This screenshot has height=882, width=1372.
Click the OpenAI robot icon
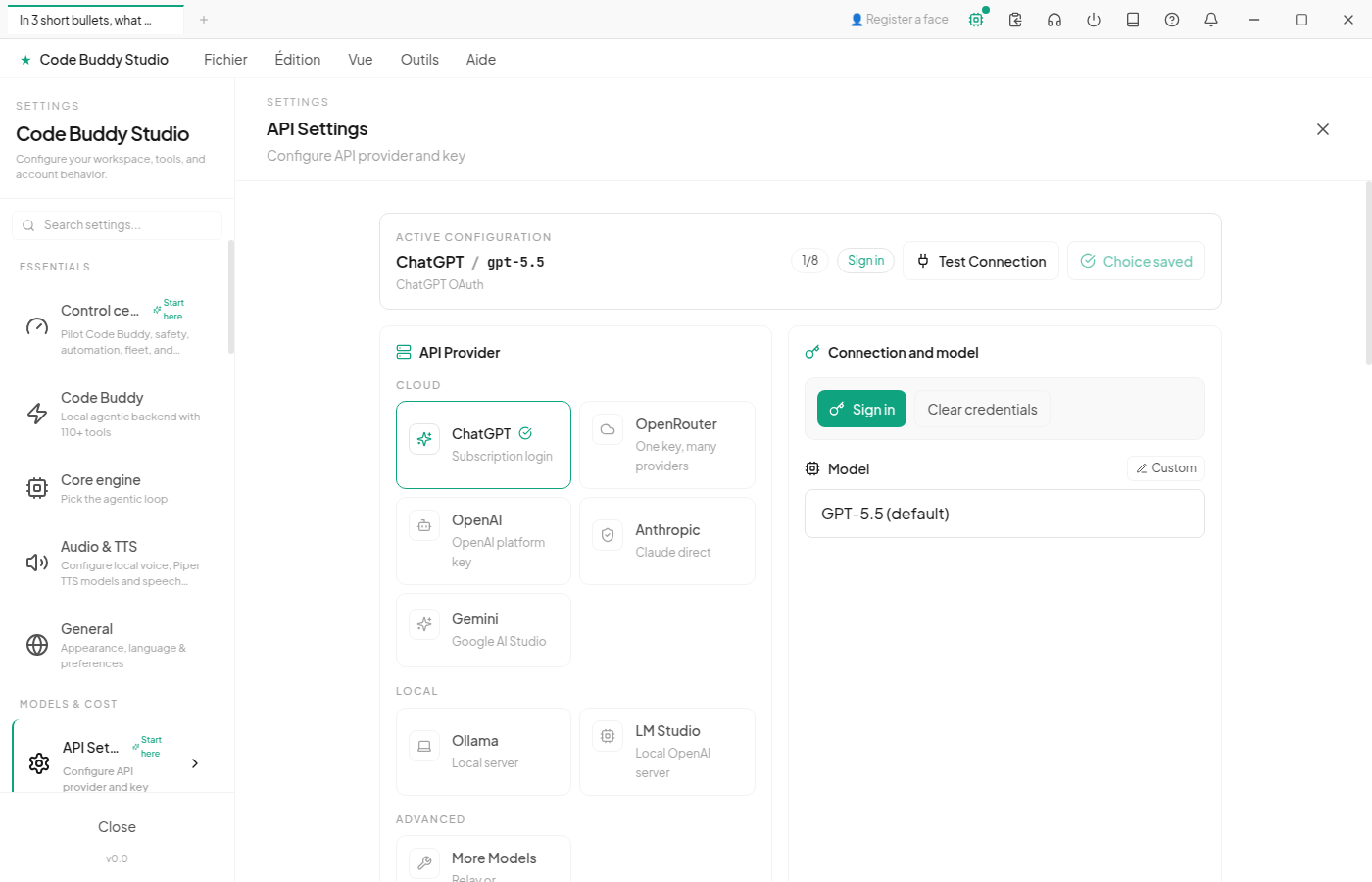tap(424, 525)
